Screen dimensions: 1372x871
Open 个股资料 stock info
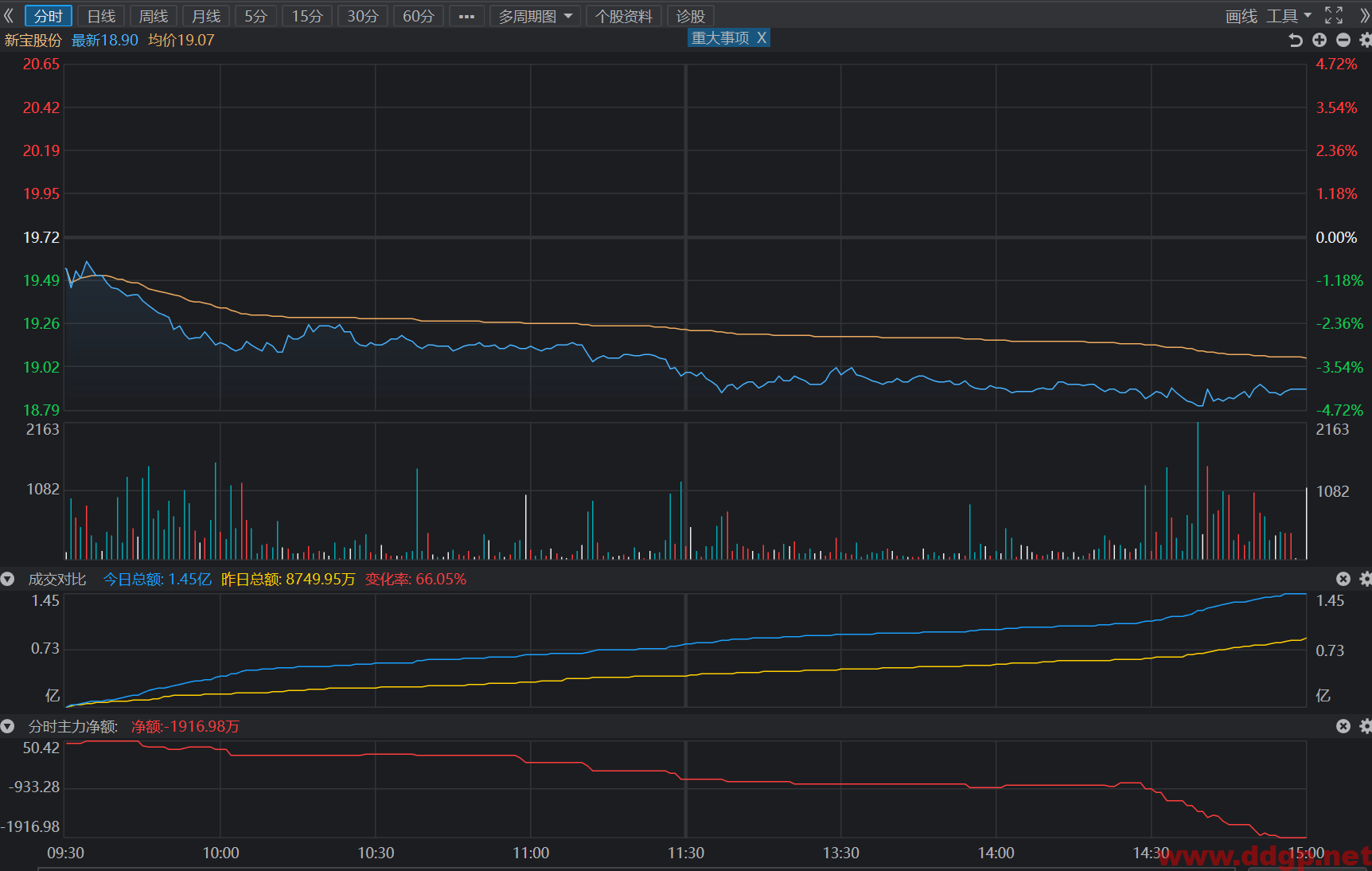pos(624,16)
